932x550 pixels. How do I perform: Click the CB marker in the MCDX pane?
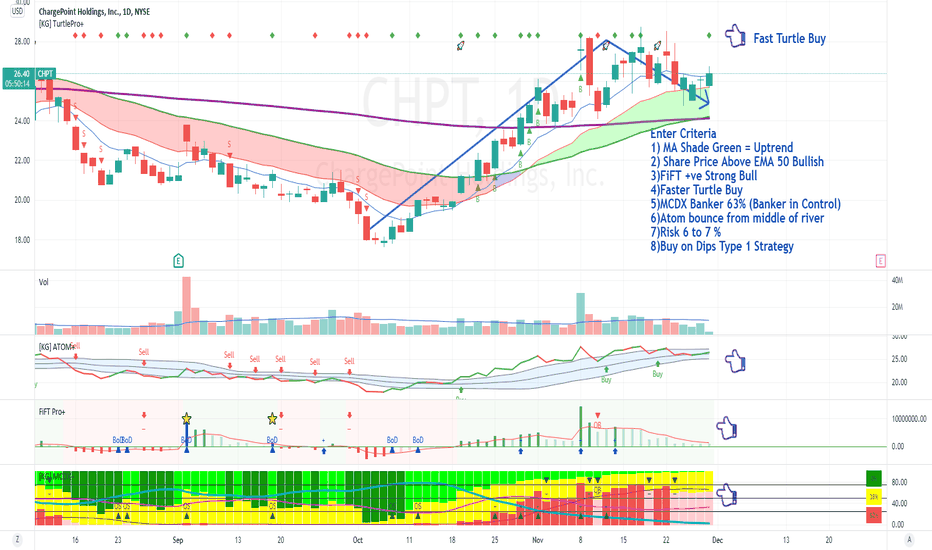(x=597, y=491)
